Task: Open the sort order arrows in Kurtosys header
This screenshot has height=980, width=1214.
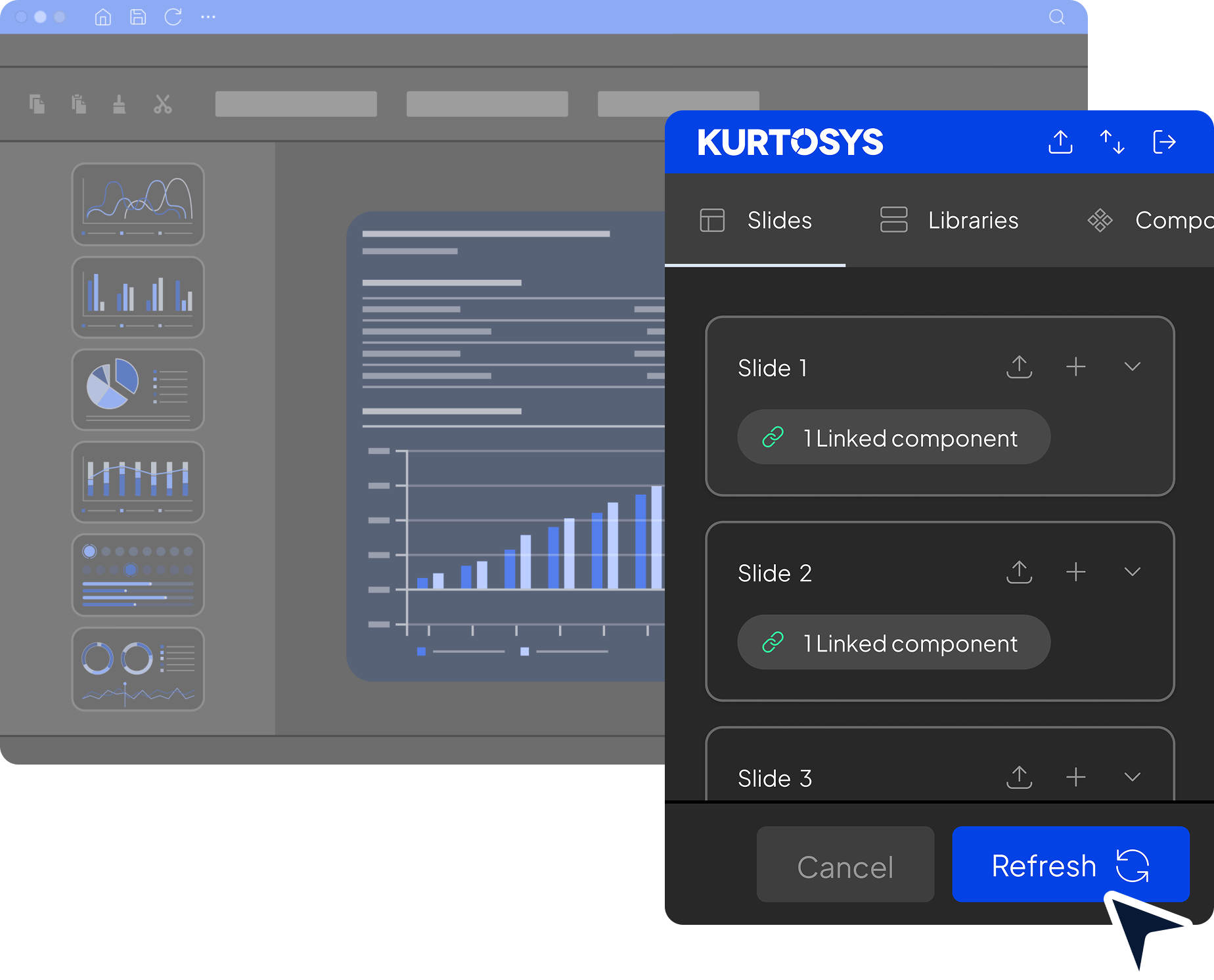Action: tap(1112, 142)
